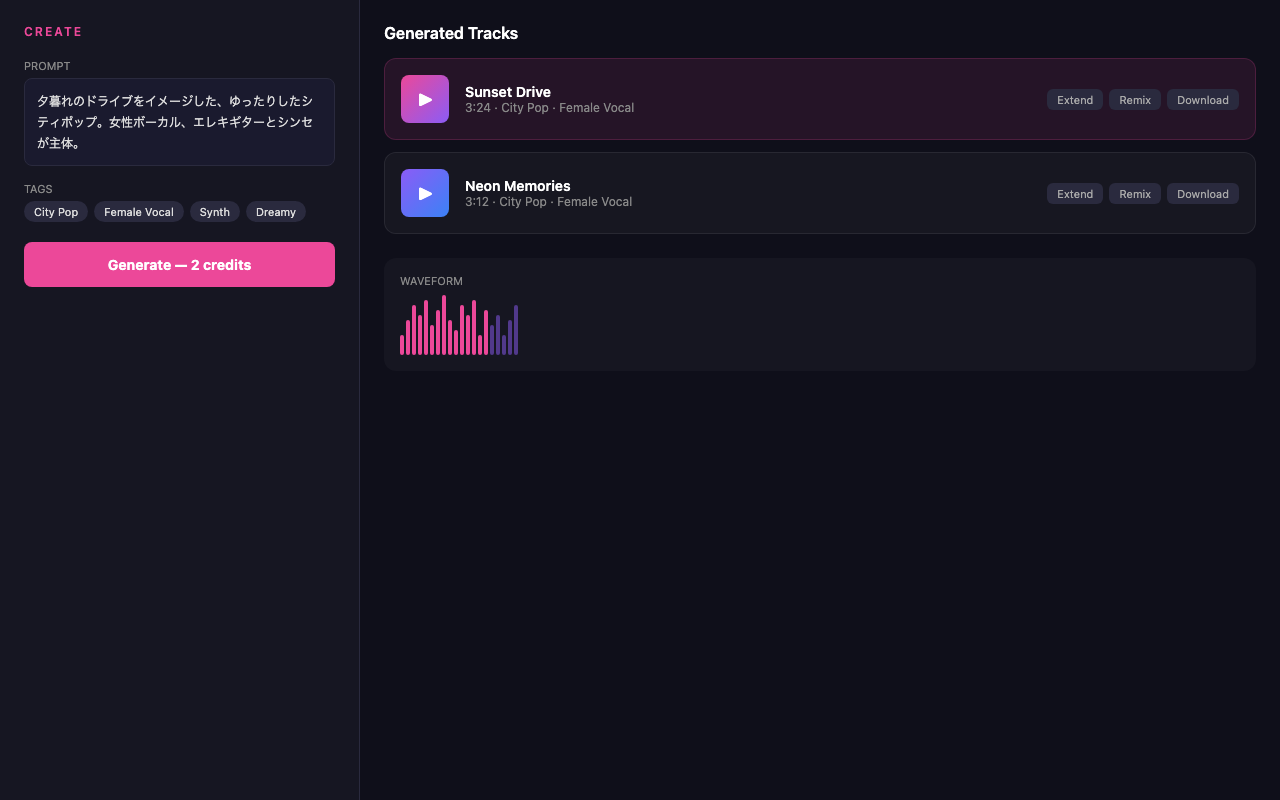Click the waveform visualization
This screenshot has height=800, width=1280.
pyautogui.click(x=458, y=327)
